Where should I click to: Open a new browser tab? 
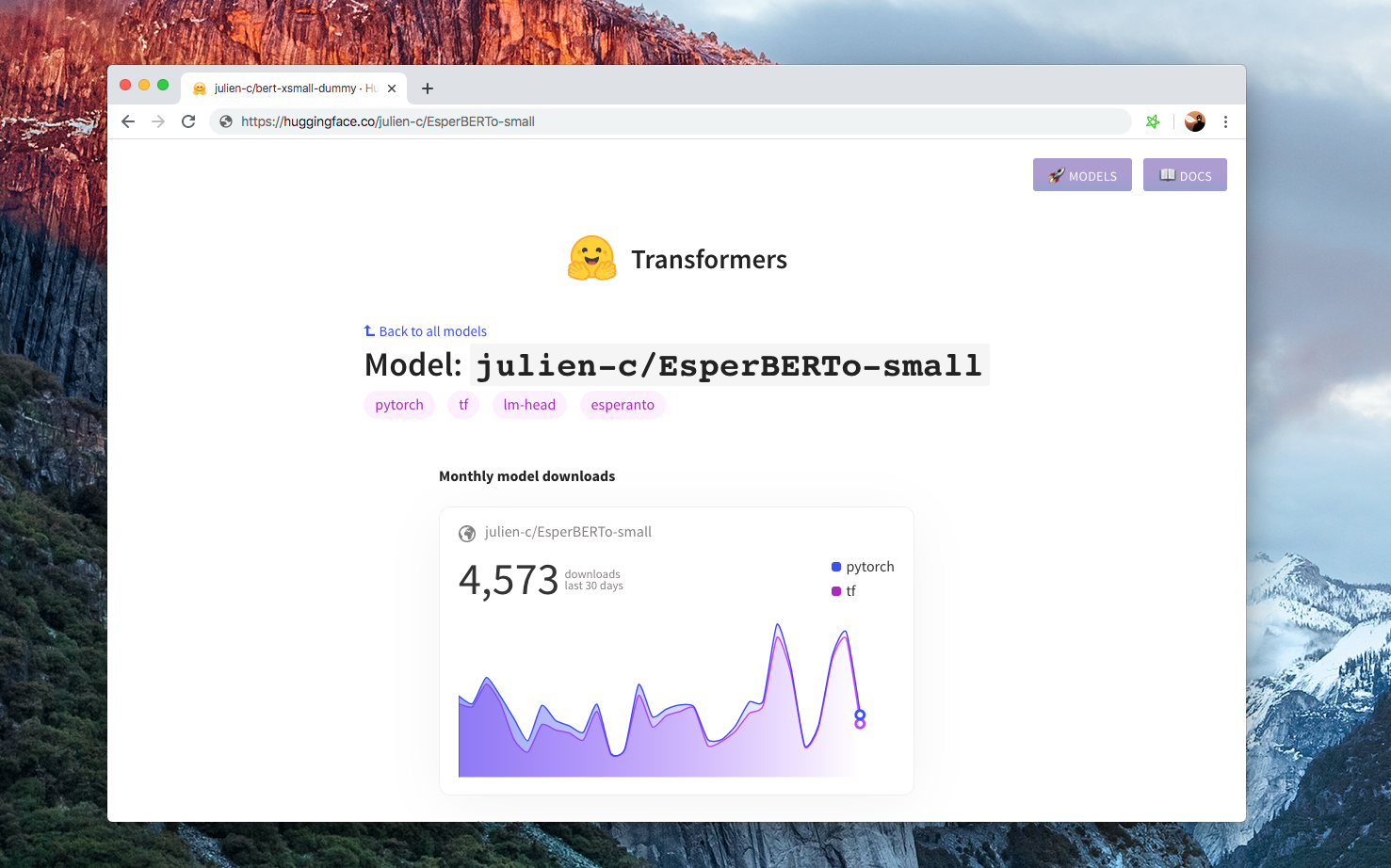(428, 88)
